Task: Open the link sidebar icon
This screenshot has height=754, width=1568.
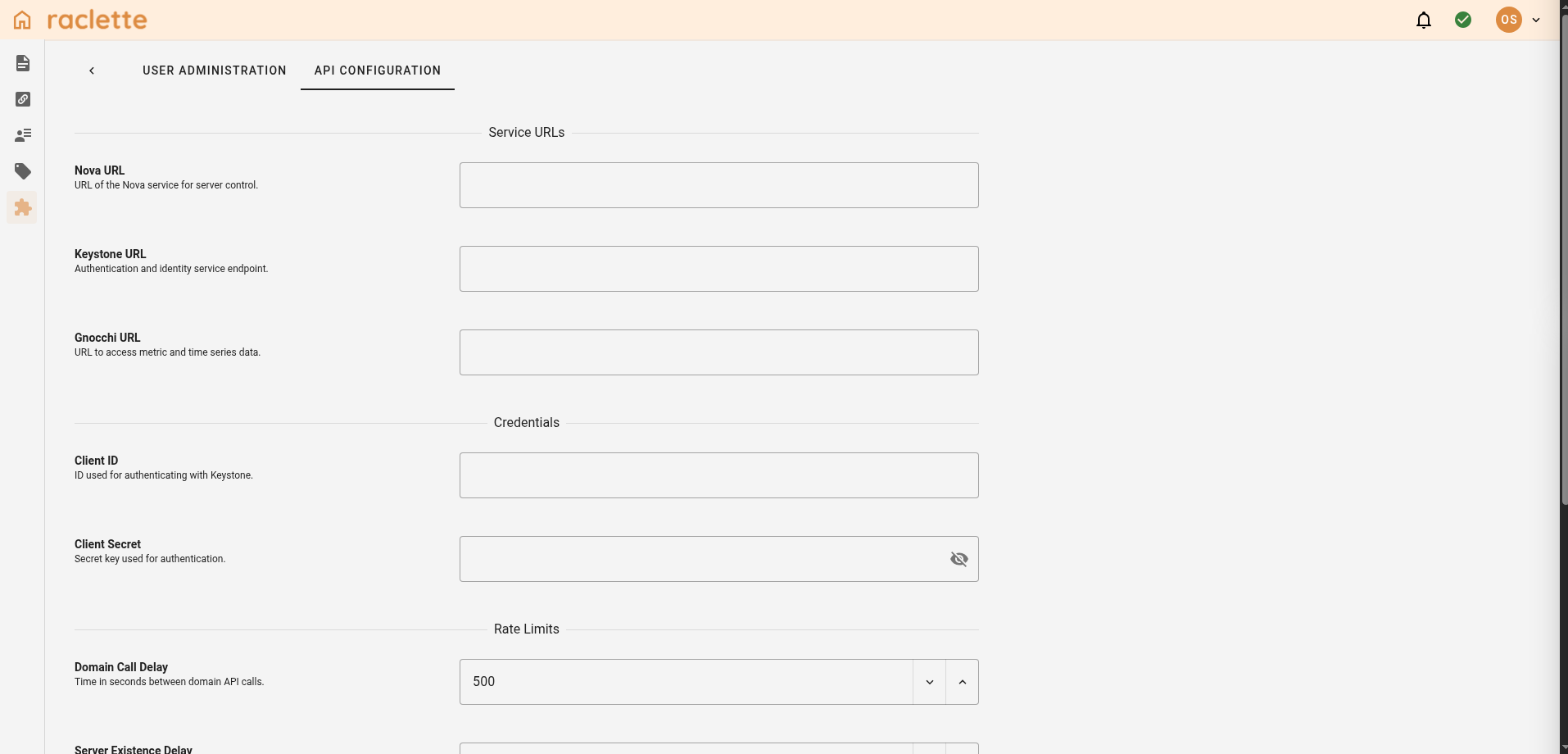Action: click(x=23, y=98)
